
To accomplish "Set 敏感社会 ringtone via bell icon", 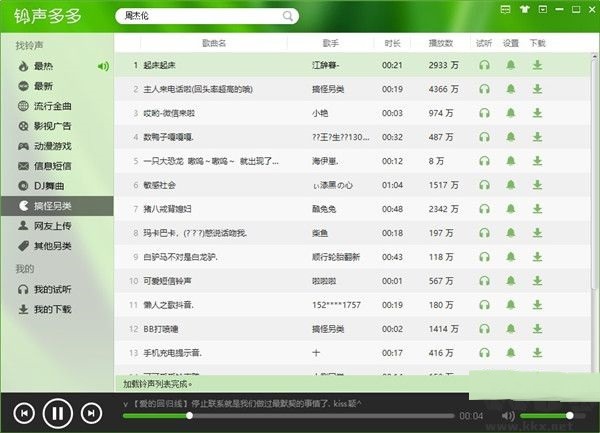I will pyautogui.click(x=510, y=185).
